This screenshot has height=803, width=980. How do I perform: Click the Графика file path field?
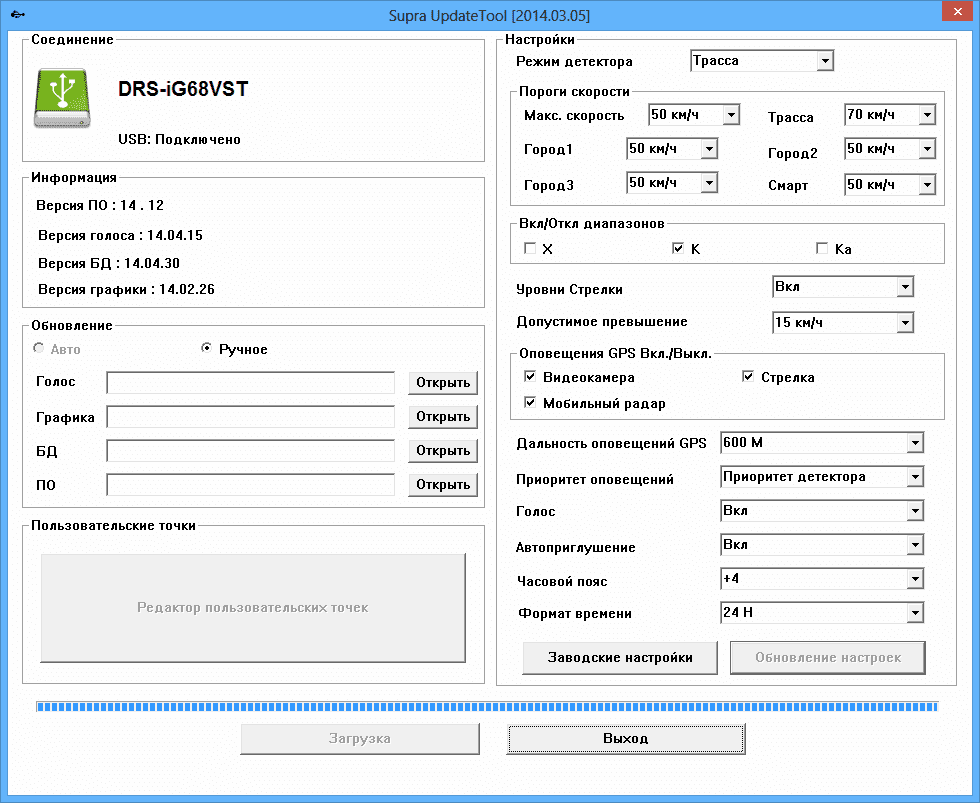(251, 416)
